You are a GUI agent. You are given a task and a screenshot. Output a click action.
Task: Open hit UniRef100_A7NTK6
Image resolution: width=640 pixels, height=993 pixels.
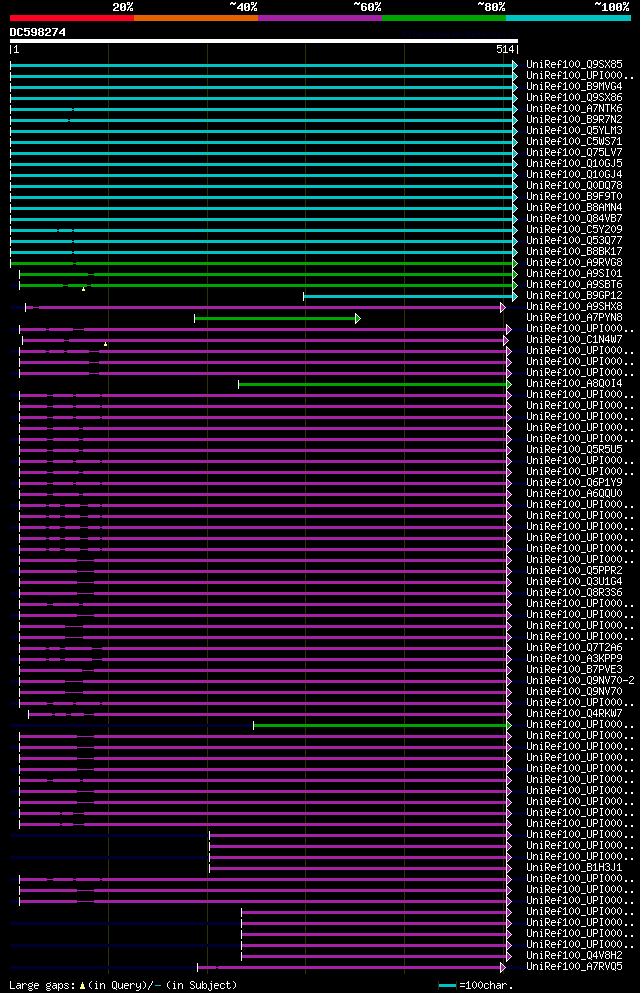(x=574, y=109)
